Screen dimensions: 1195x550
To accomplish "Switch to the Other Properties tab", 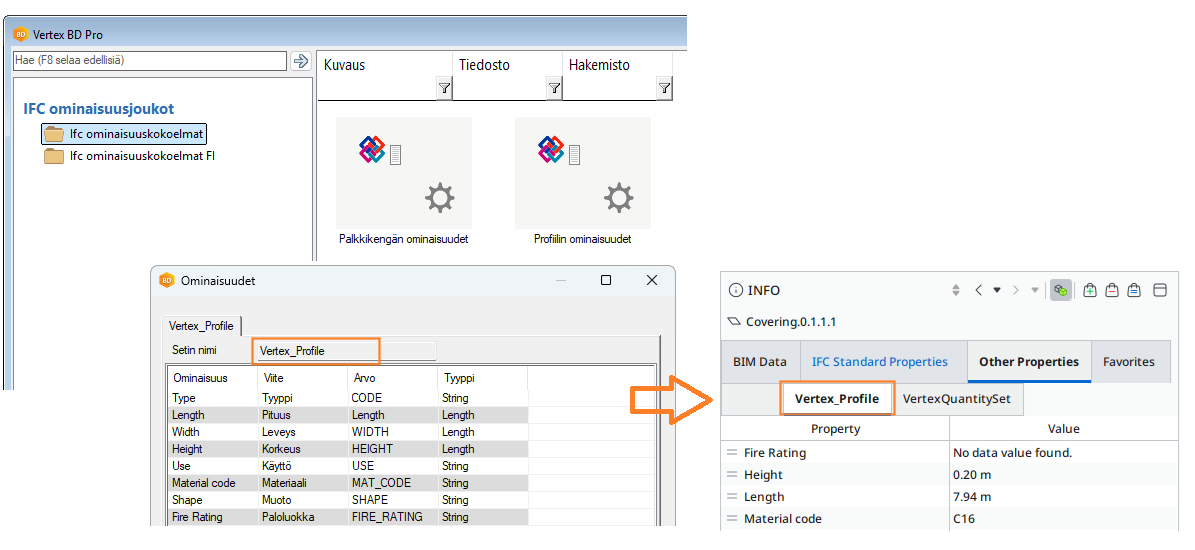I will (x=1029, y=362).
